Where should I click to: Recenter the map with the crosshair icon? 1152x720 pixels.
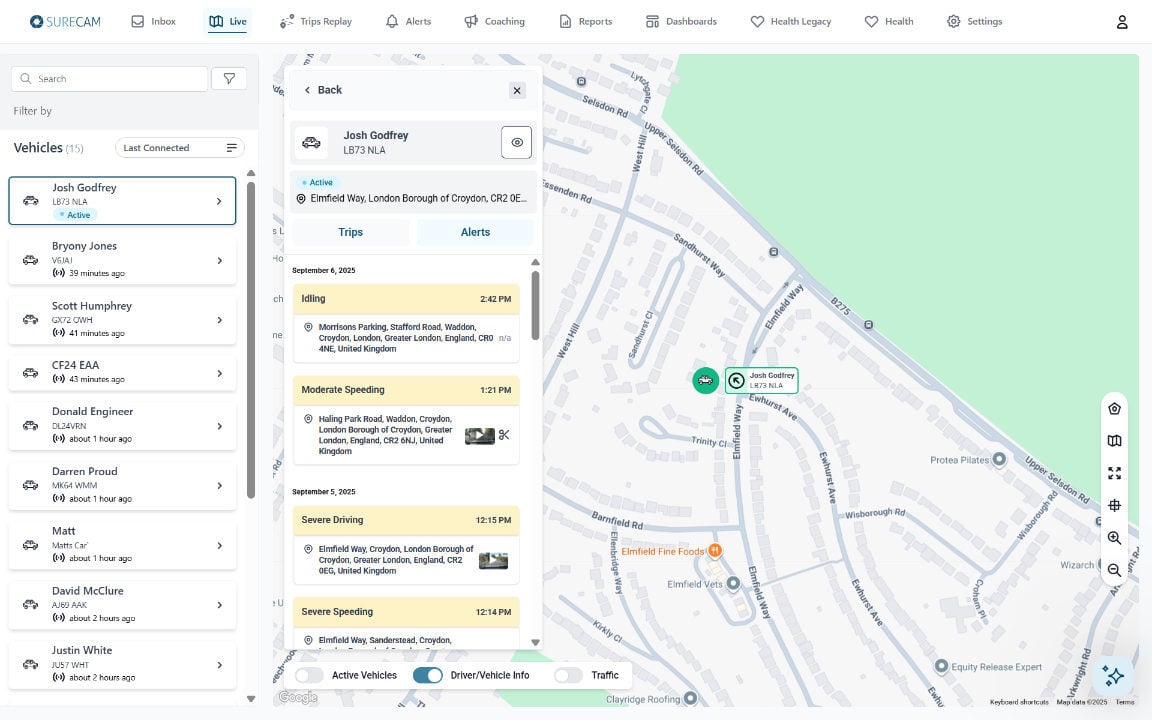(x=1114, y=505)
